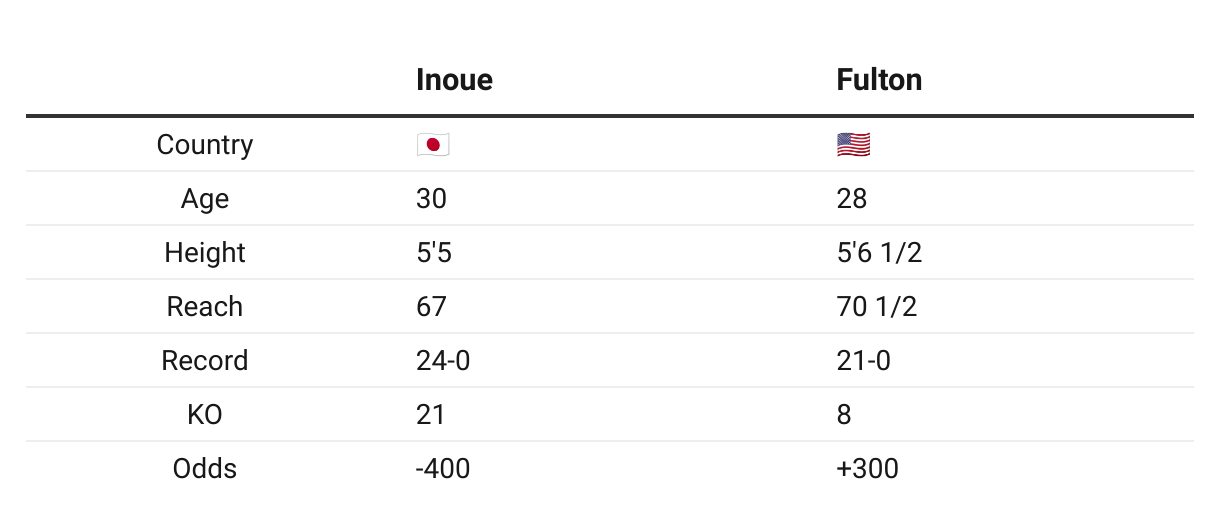Click the United States flag icon
Image resolution: width=1220 pixels, height=520 pixels.
coord(854,145)
